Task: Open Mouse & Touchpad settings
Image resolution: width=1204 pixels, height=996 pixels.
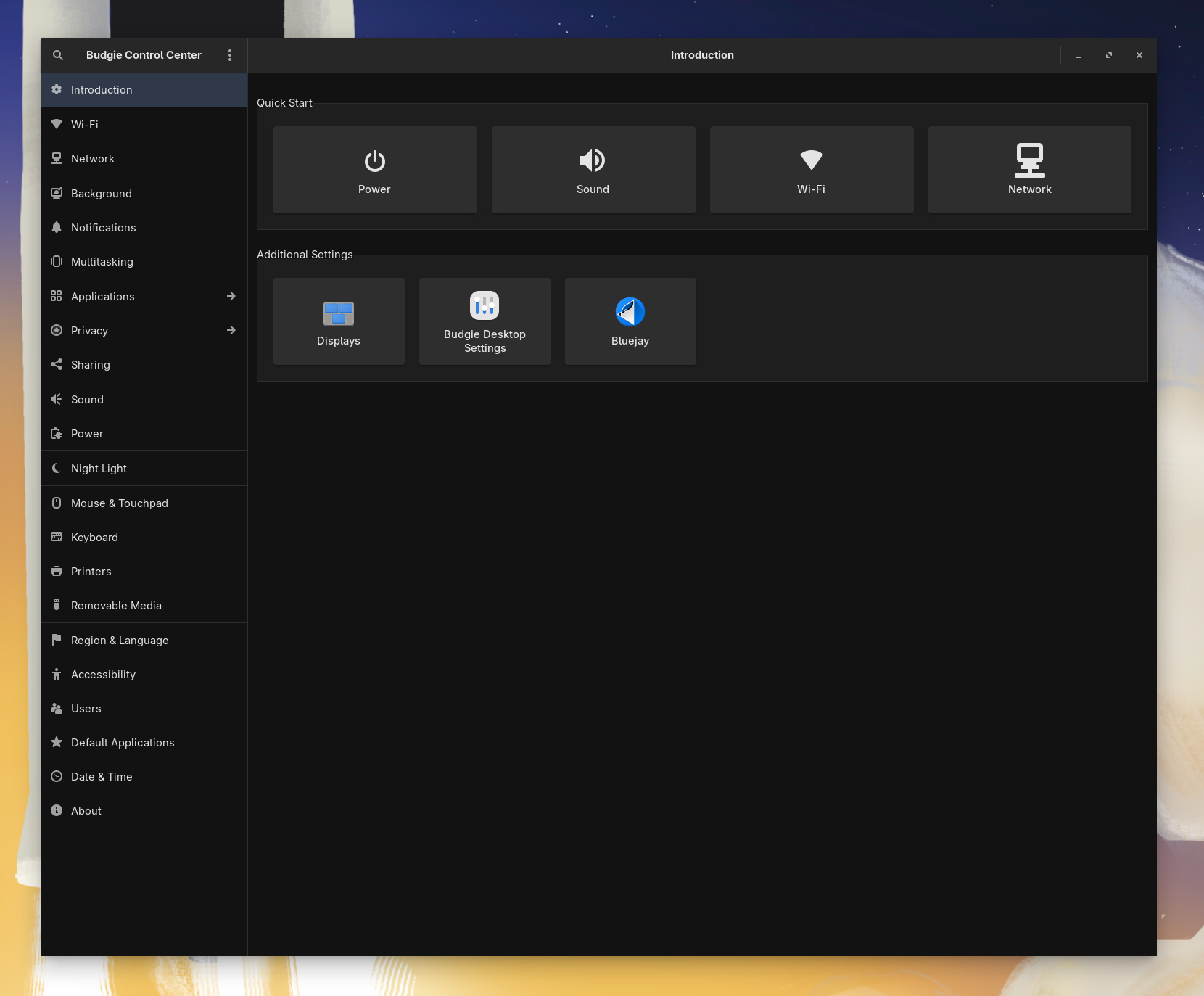Action: (120, 503)
